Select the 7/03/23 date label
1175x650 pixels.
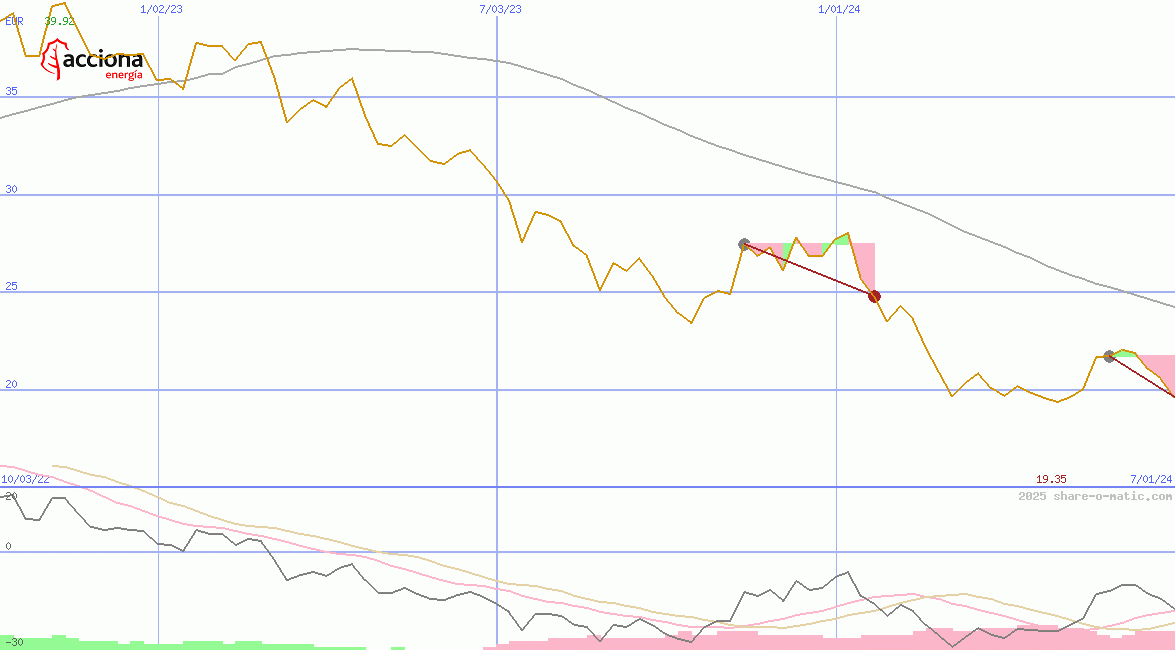(500, 9)
